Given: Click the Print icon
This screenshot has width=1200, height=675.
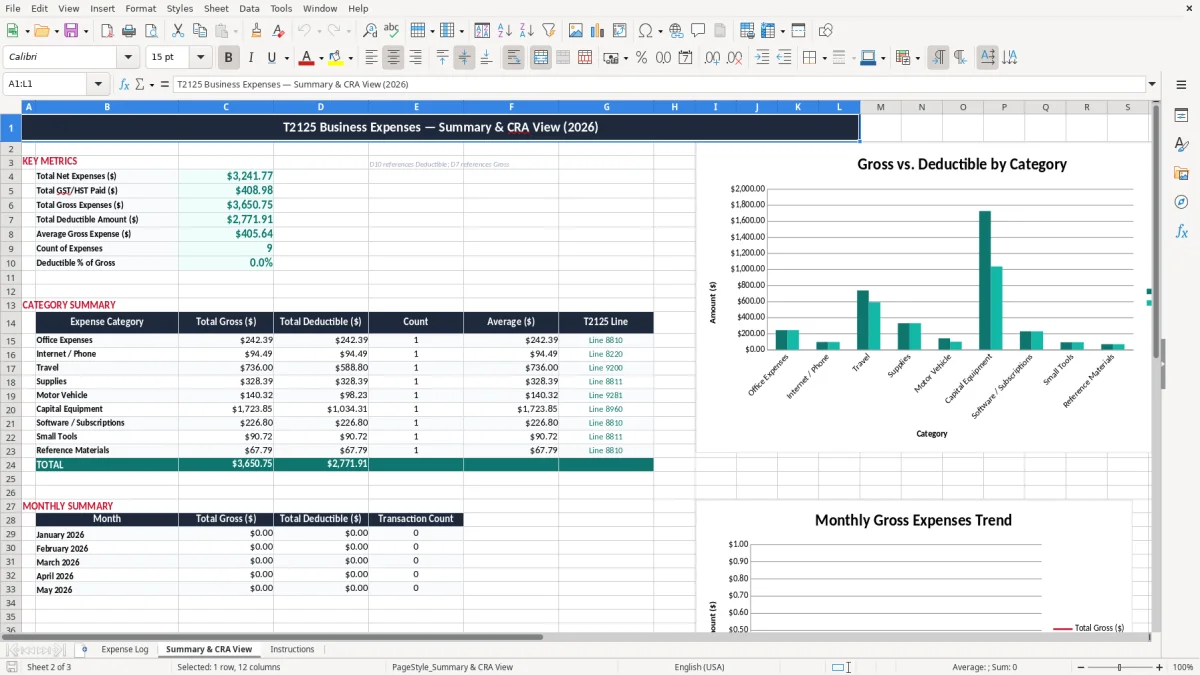Looking at the screenshot, I should tap(129, 31).
